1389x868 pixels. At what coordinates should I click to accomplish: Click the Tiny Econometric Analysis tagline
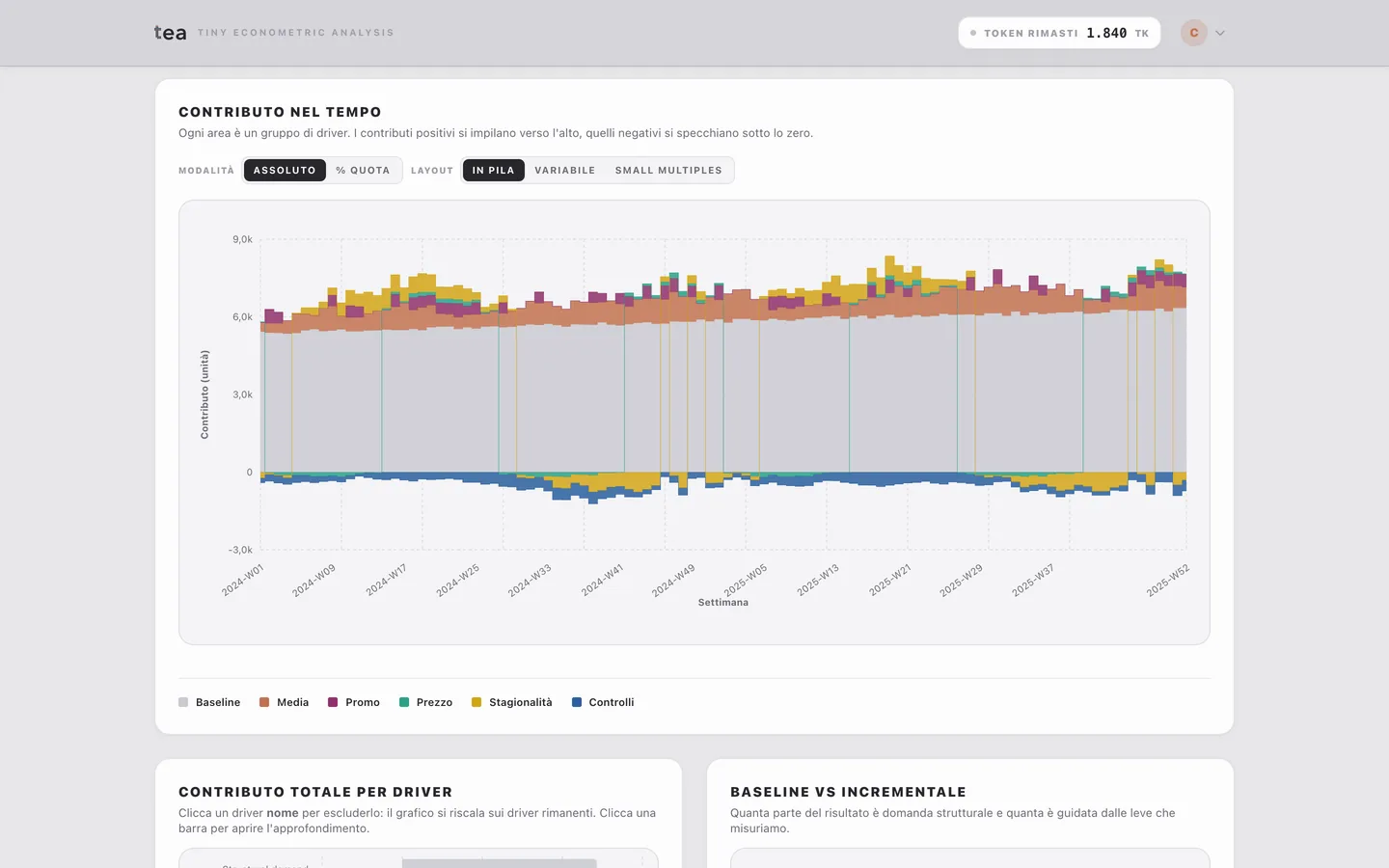[296, 33]
